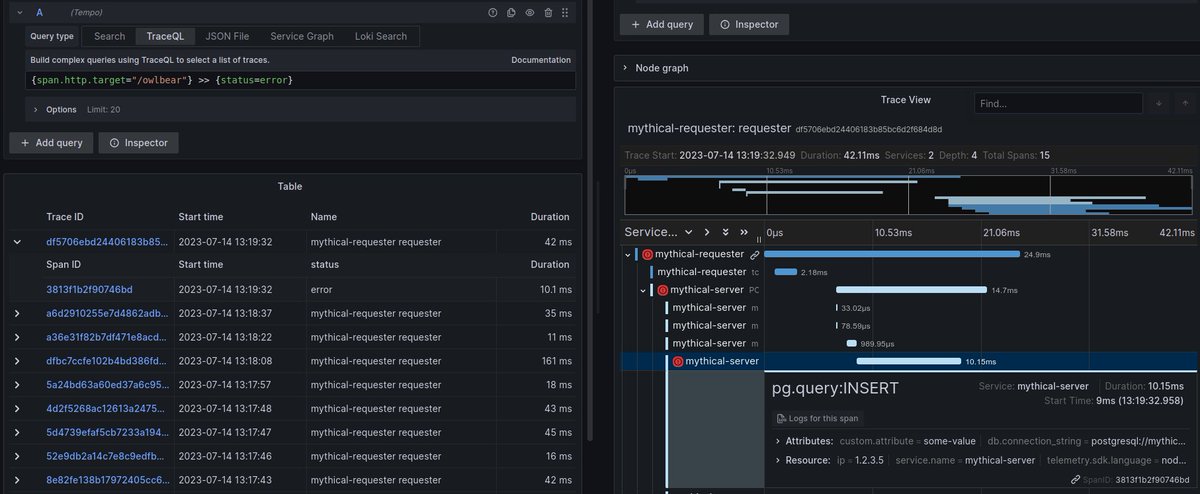Screen dimensions: 1200x494
Task: Expand all spans double-right chevron
Action: (x=743, y=232)
